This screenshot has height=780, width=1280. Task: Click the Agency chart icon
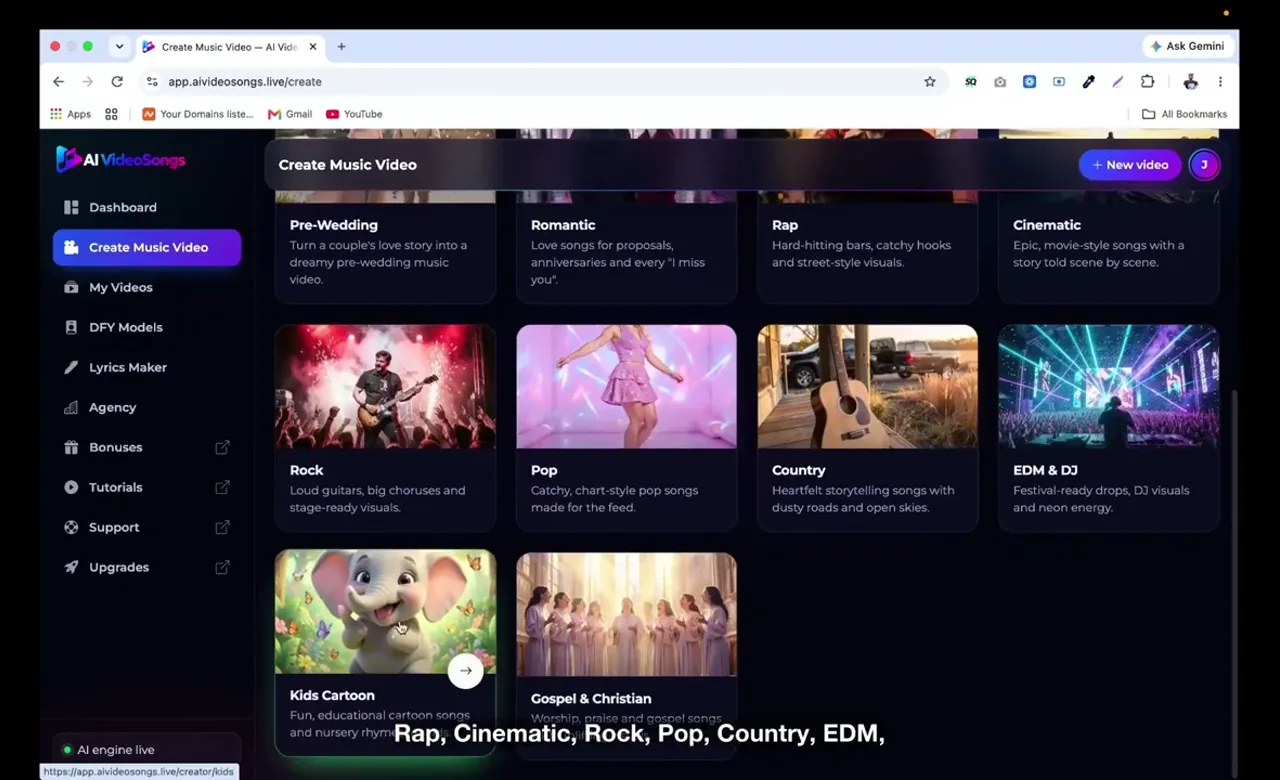coord(71,407)
